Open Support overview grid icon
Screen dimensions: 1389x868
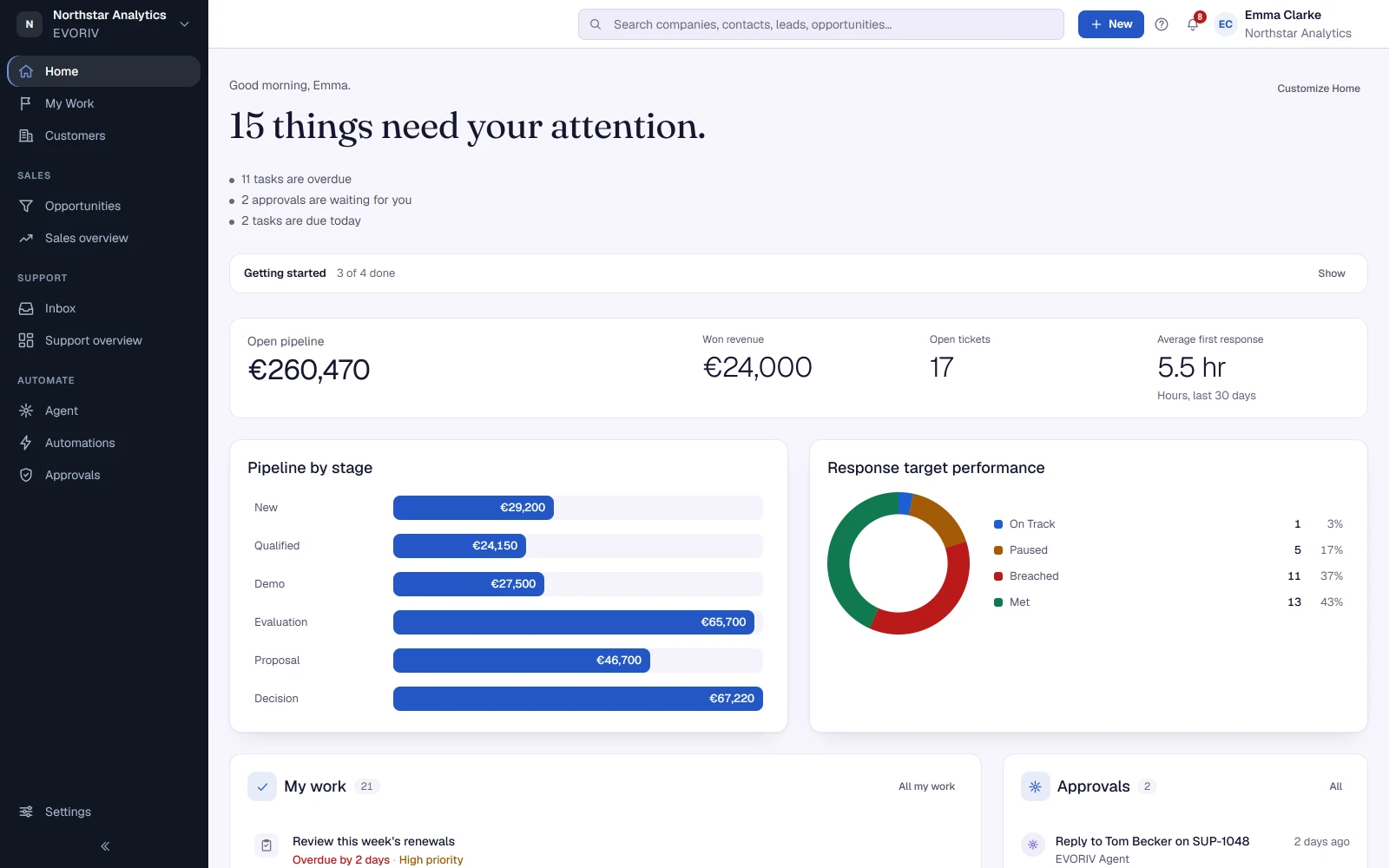click(x=26, y=340)
